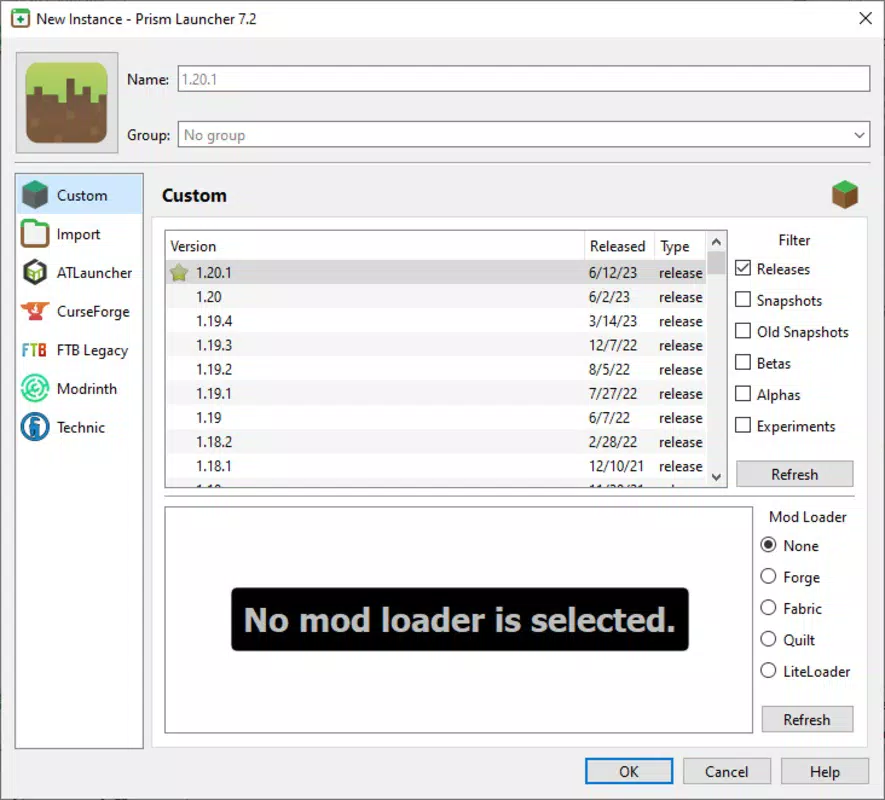Viewport: 885px width, 800px height.
Task: Click the 12/10/21 release date cell
Action: tap(616, 466)
